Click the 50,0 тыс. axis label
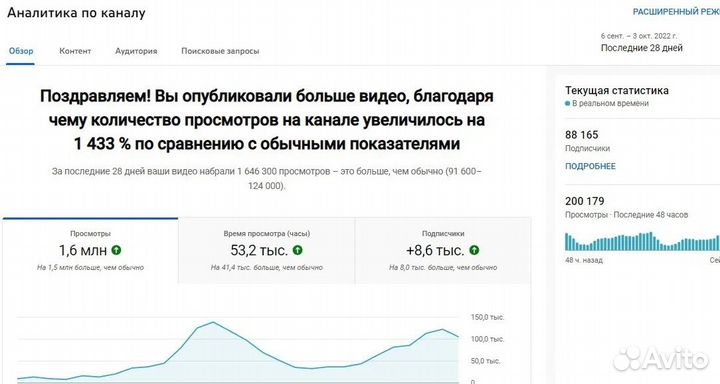This screenshot has height=384, width=720. (x=485, y=361)
